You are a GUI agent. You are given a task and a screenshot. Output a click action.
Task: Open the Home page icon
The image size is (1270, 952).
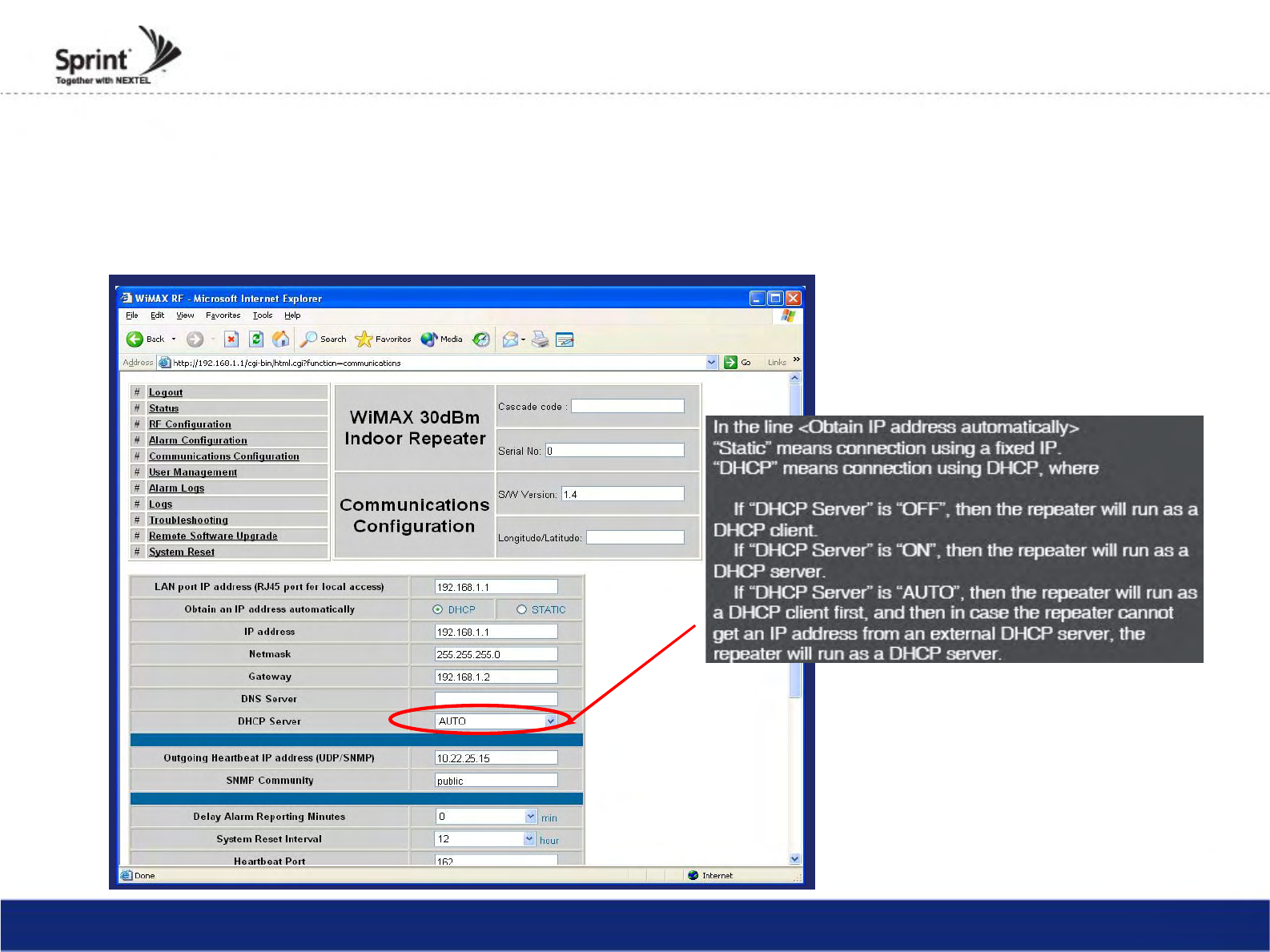281,339
